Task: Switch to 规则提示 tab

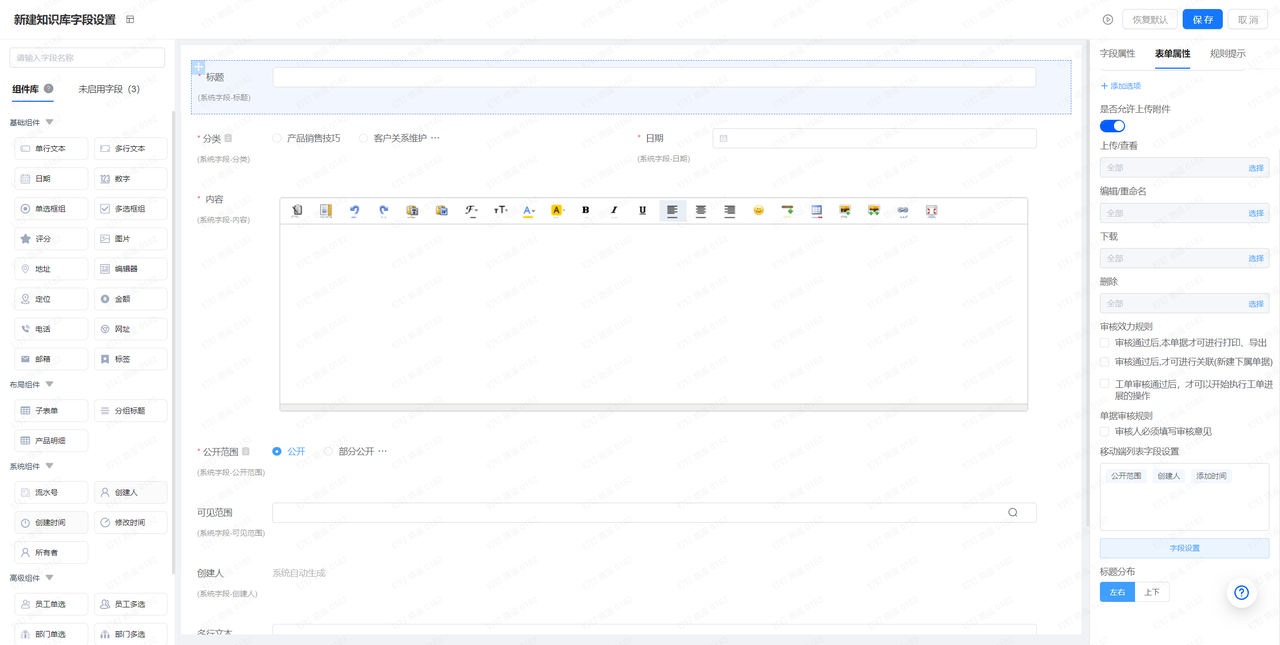Action: click(x=1227, y=54)
